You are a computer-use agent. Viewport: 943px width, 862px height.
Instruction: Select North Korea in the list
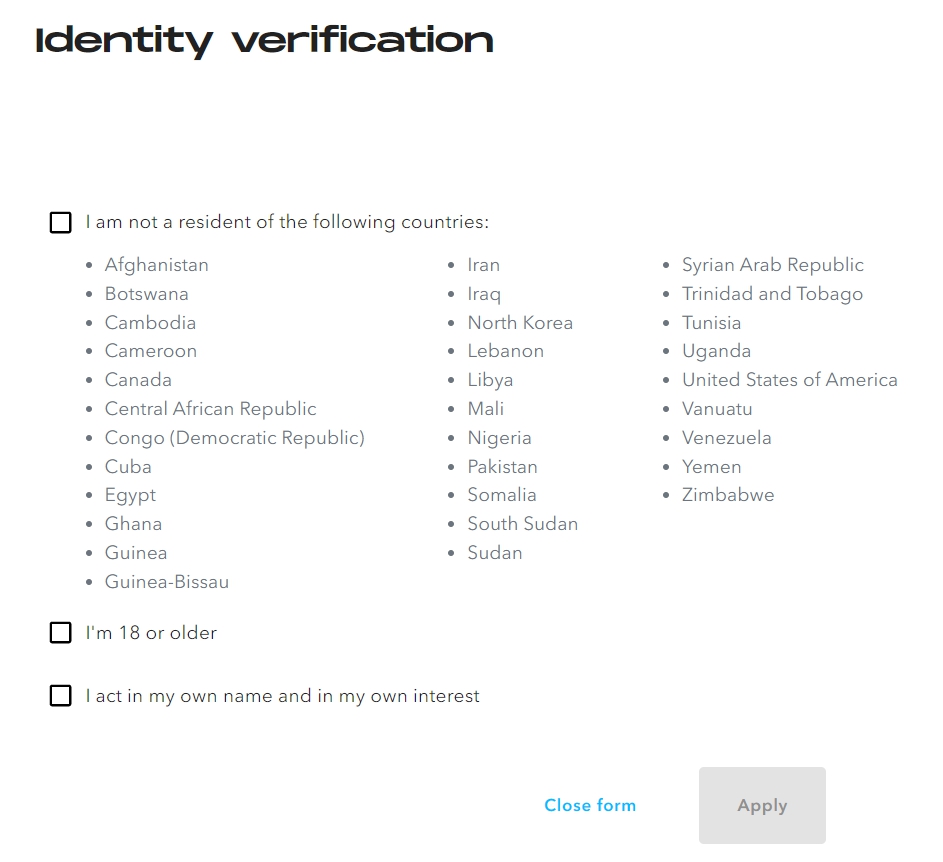pos(520,323)
